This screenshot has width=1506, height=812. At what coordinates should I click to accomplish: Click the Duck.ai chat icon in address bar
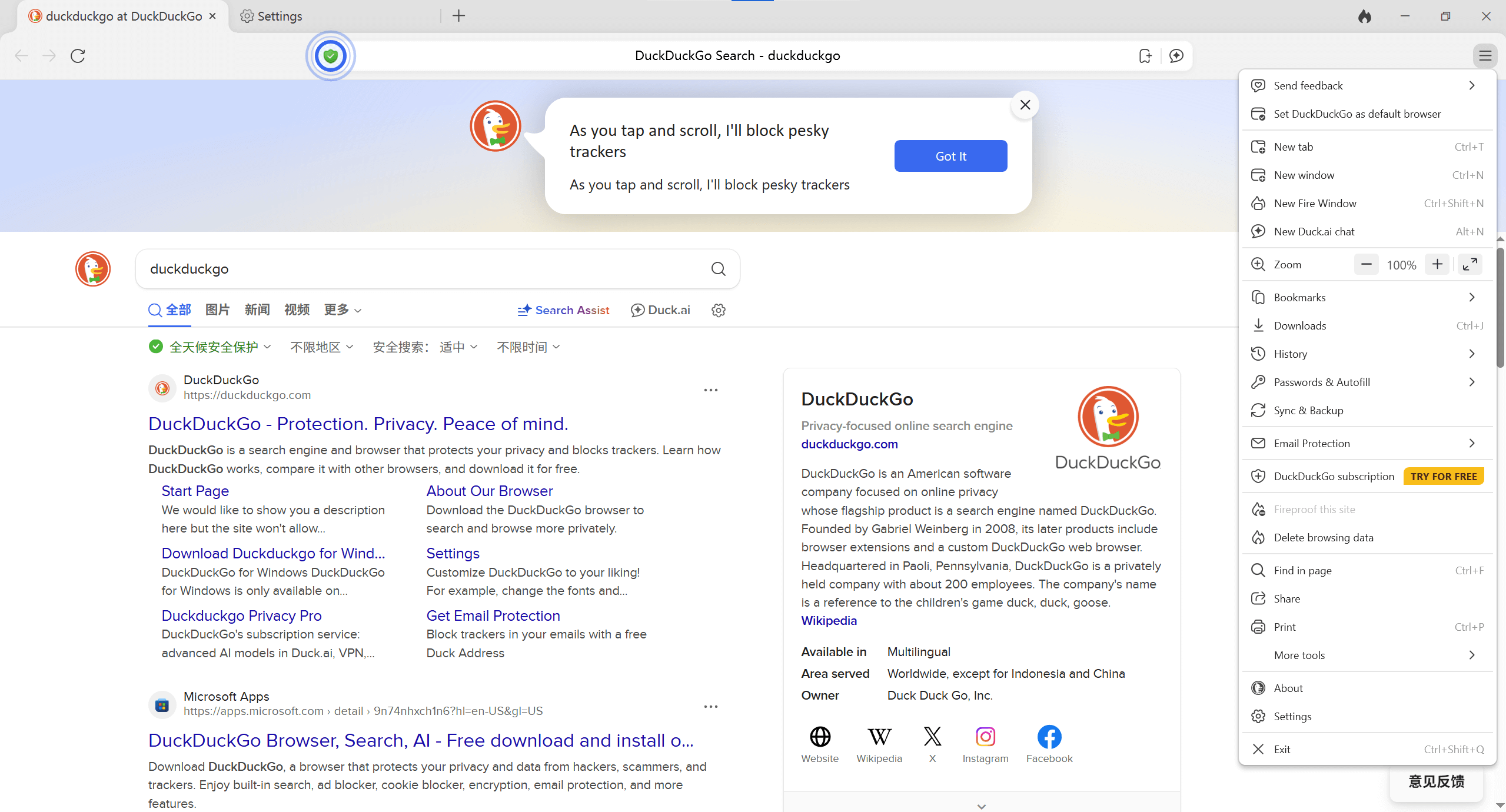tap(1176, 56)
